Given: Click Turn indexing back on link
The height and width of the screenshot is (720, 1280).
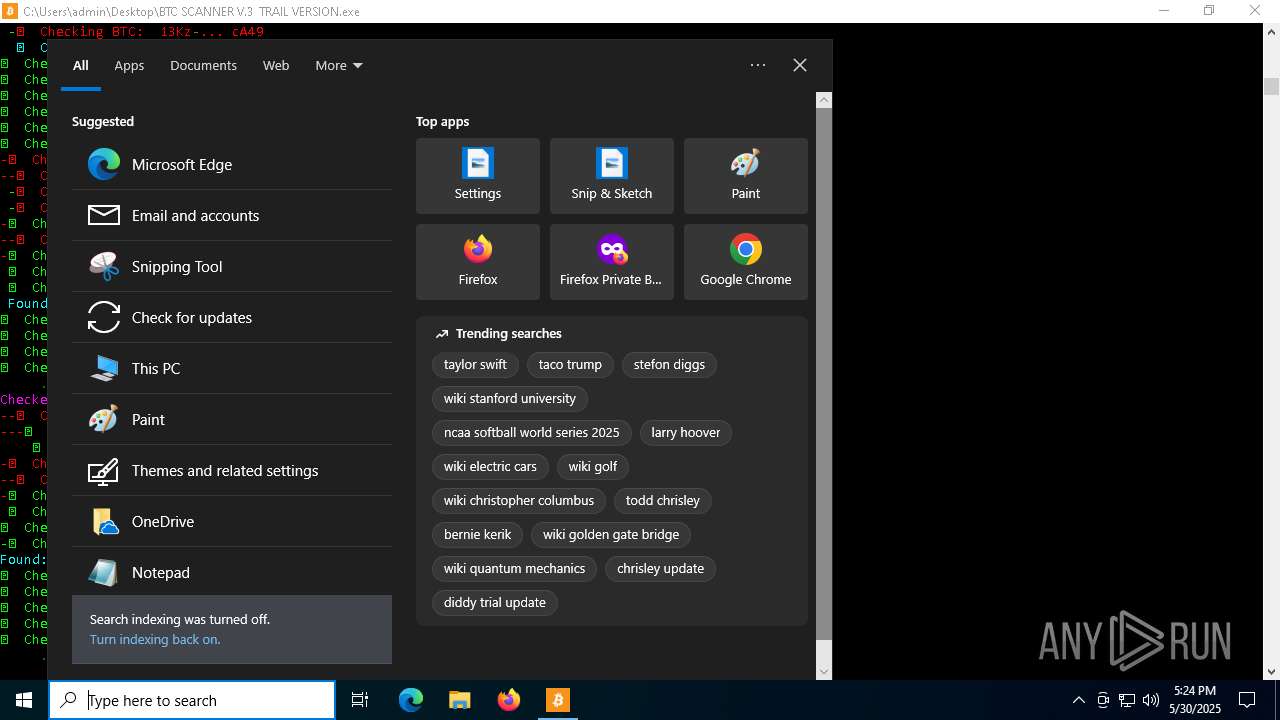Looking at the screenshot, I should coord(155,640).
